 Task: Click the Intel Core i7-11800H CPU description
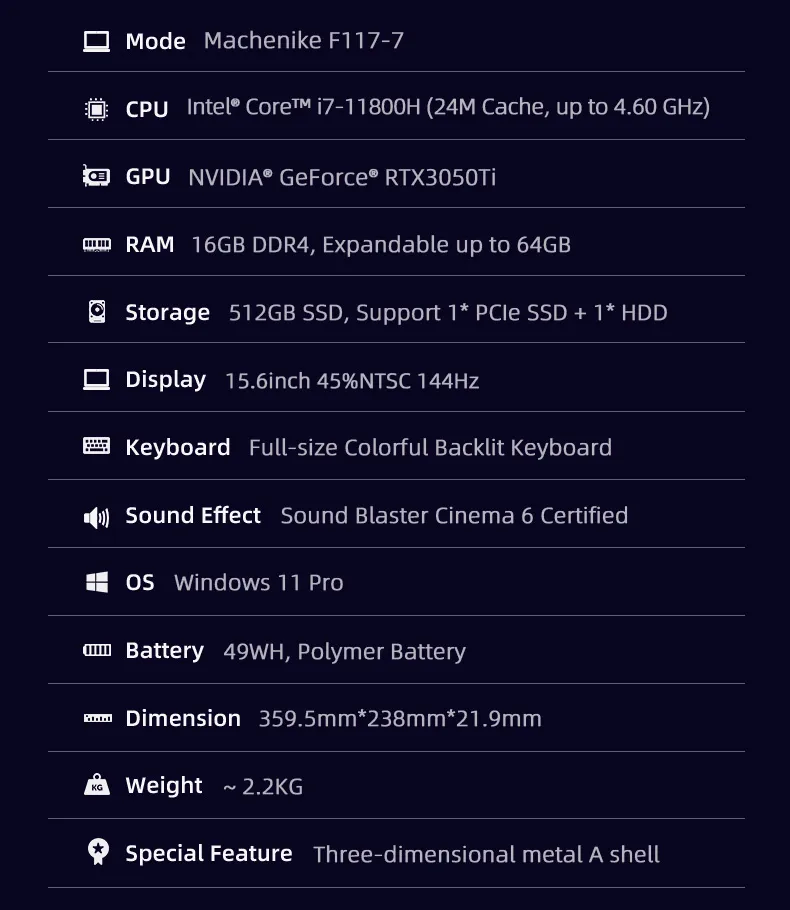coord(448,107)
